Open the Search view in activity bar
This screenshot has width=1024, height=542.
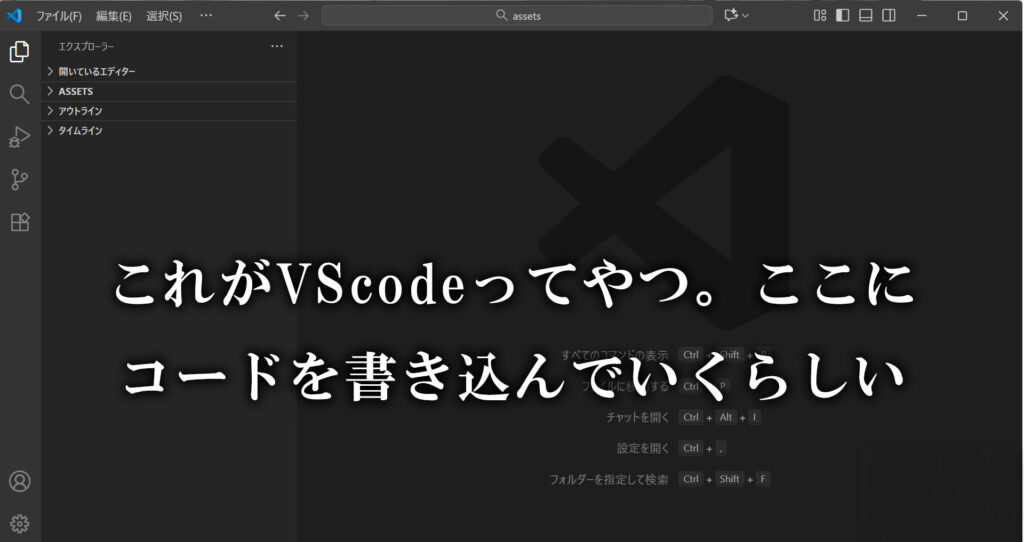click(x=19, y=94)
